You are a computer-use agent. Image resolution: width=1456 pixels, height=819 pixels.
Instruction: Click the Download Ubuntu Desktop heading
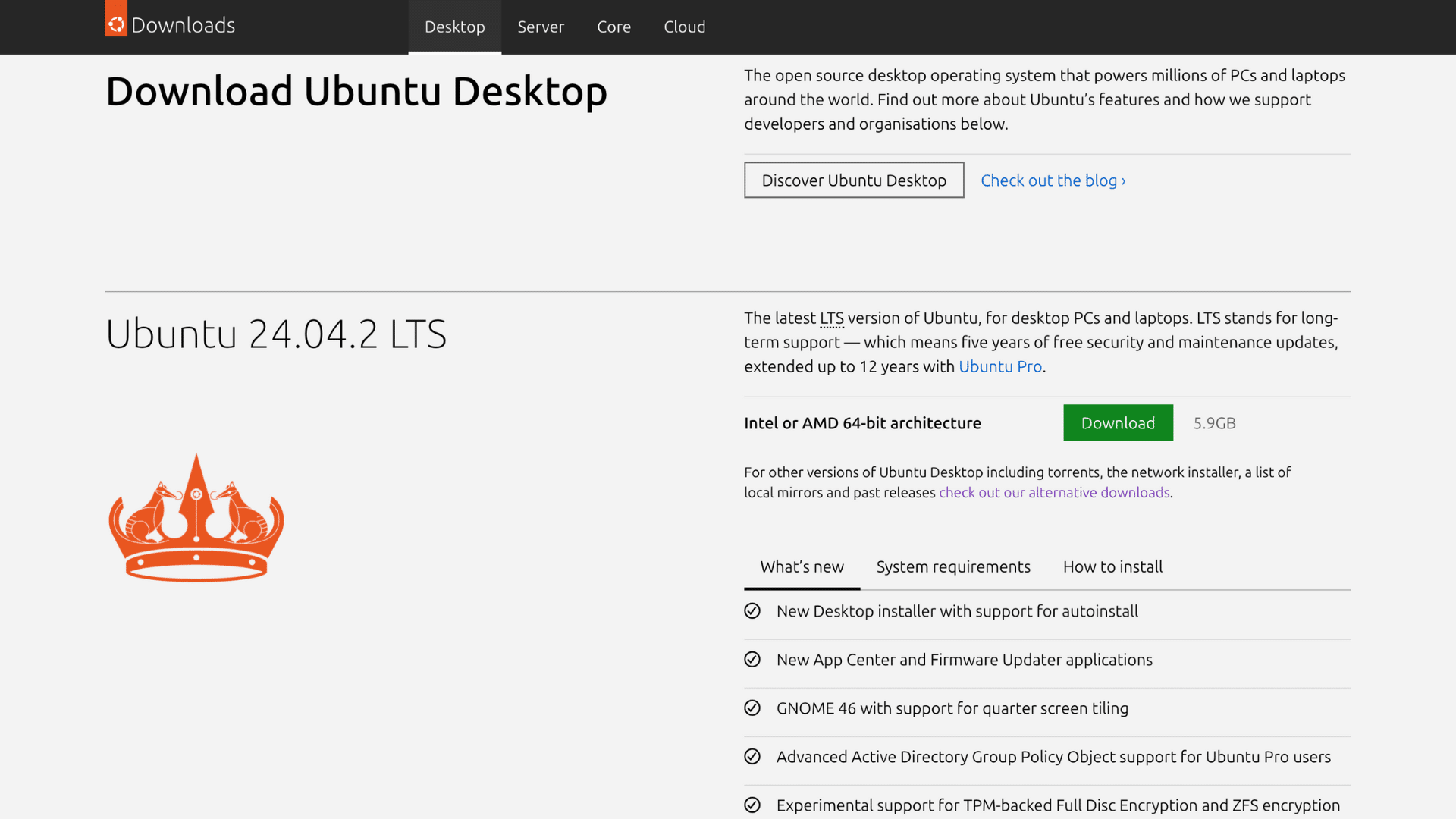click(x=356, y=91)
